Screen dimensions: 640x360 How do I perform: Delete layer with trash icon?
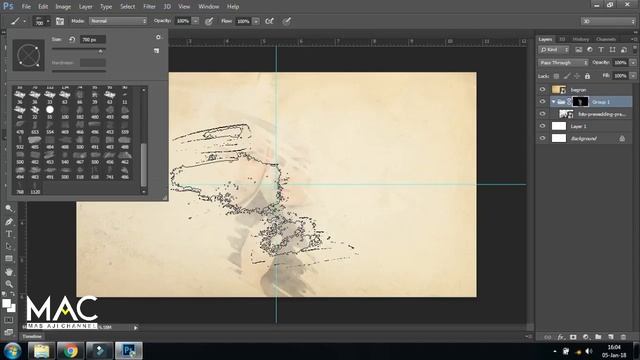[623, 337]
